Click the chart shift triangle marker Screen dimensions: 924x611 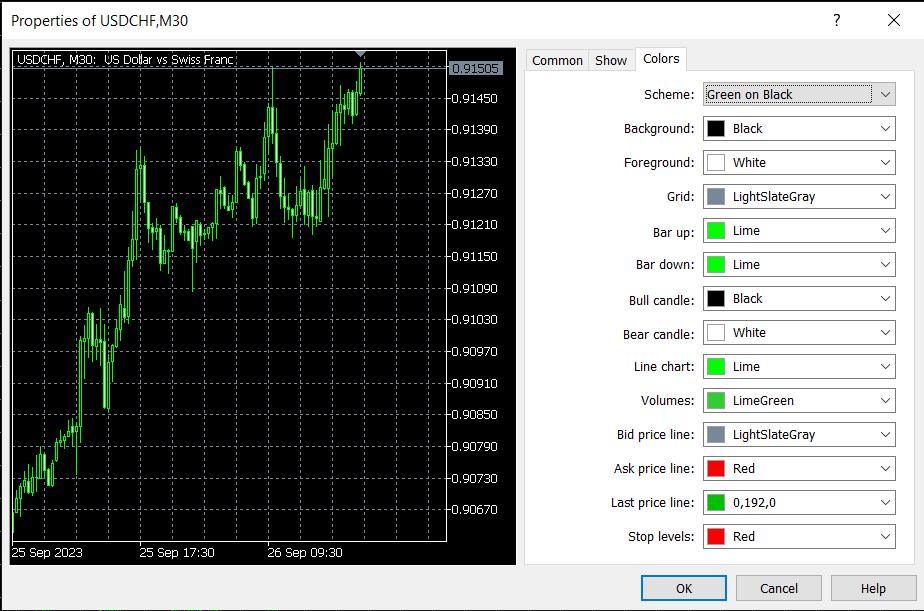click(361, 54)
